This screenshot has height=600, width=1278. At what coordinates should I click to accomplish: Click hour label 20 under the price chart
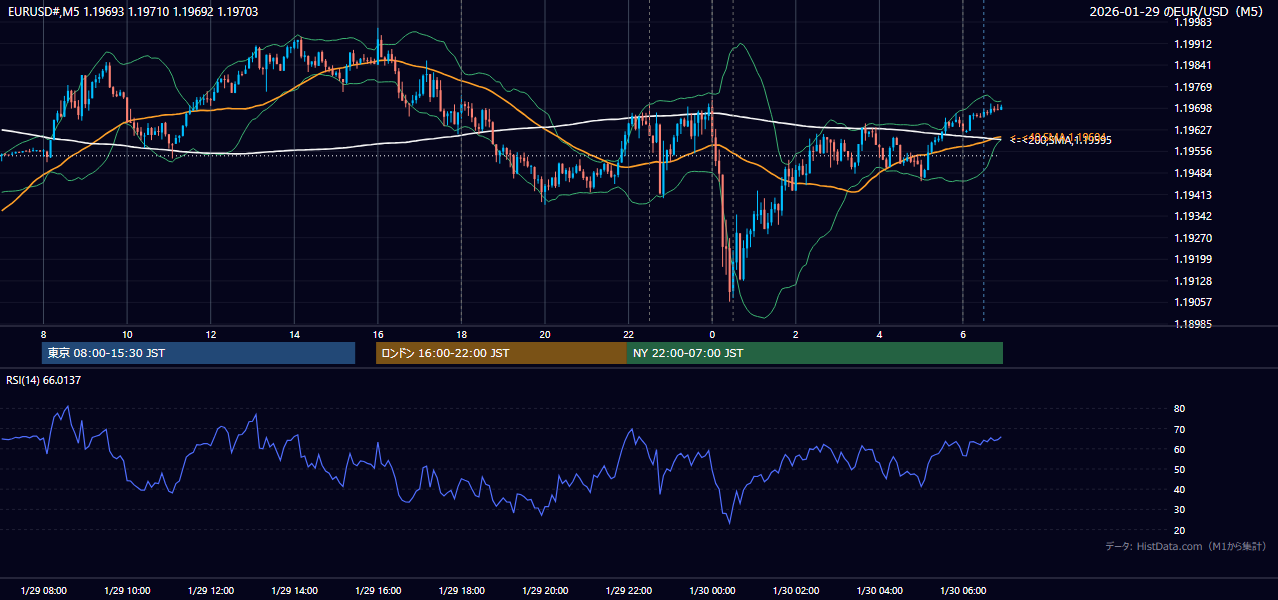[x=545, y=334]
